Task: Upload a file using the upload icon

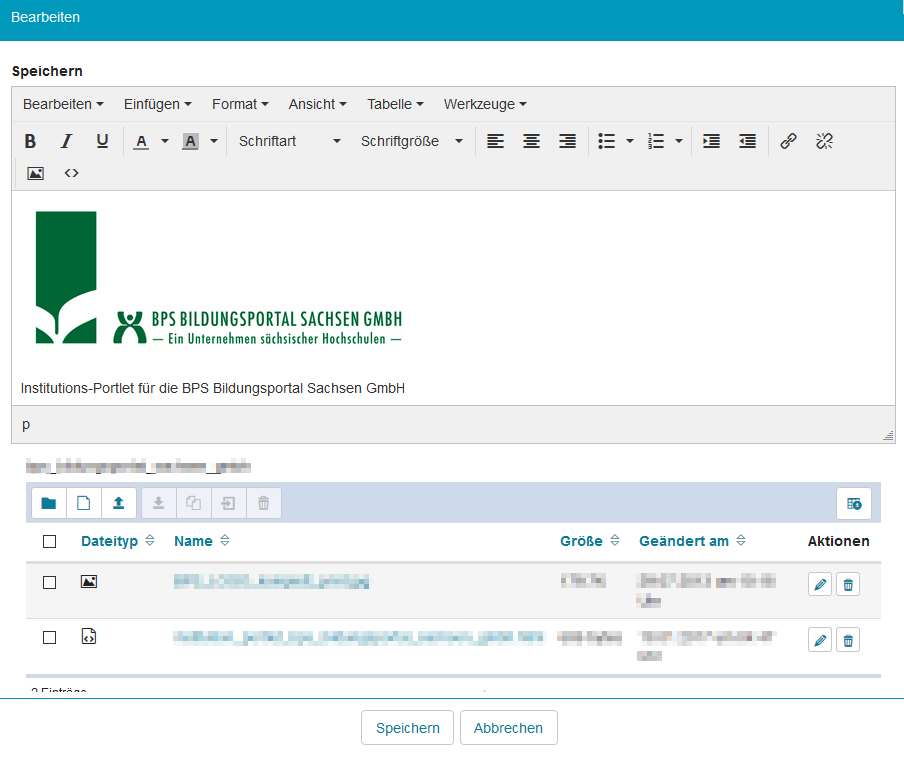Action: (x=120, y=503)
